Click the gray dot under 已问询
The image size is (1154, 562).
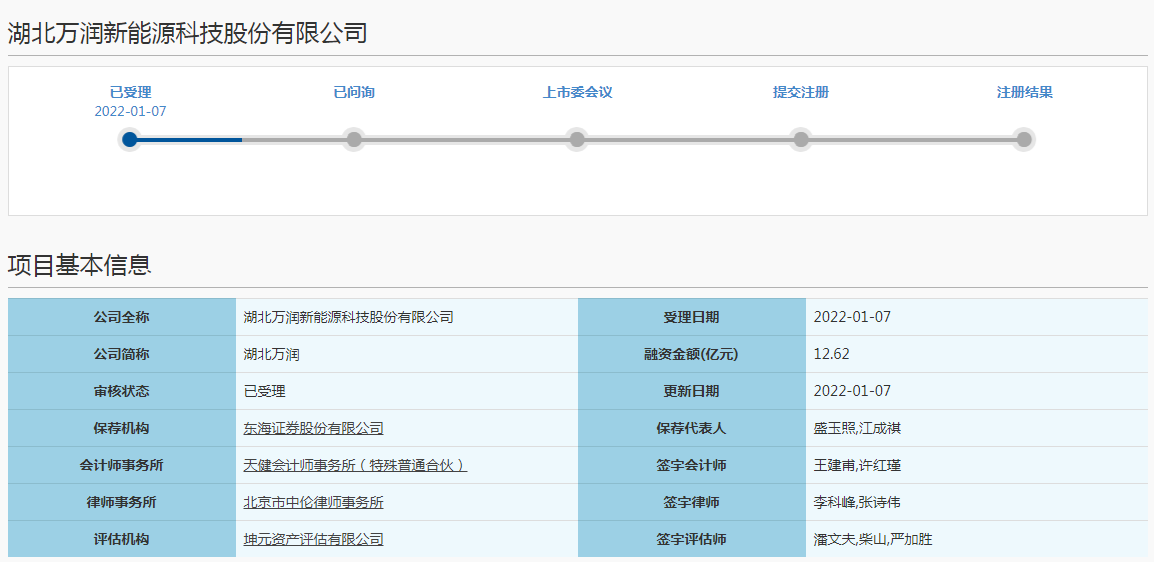click(353, 140)
